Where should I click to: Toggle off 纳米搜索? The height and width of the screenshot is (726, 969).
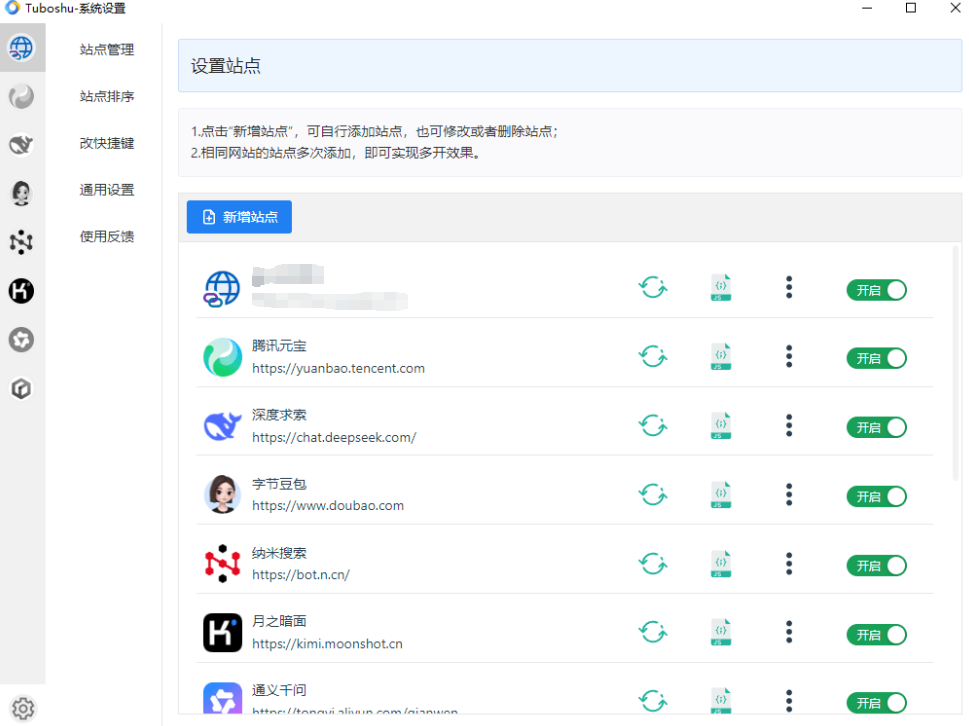pyautogui.click(x=876, y=564)
